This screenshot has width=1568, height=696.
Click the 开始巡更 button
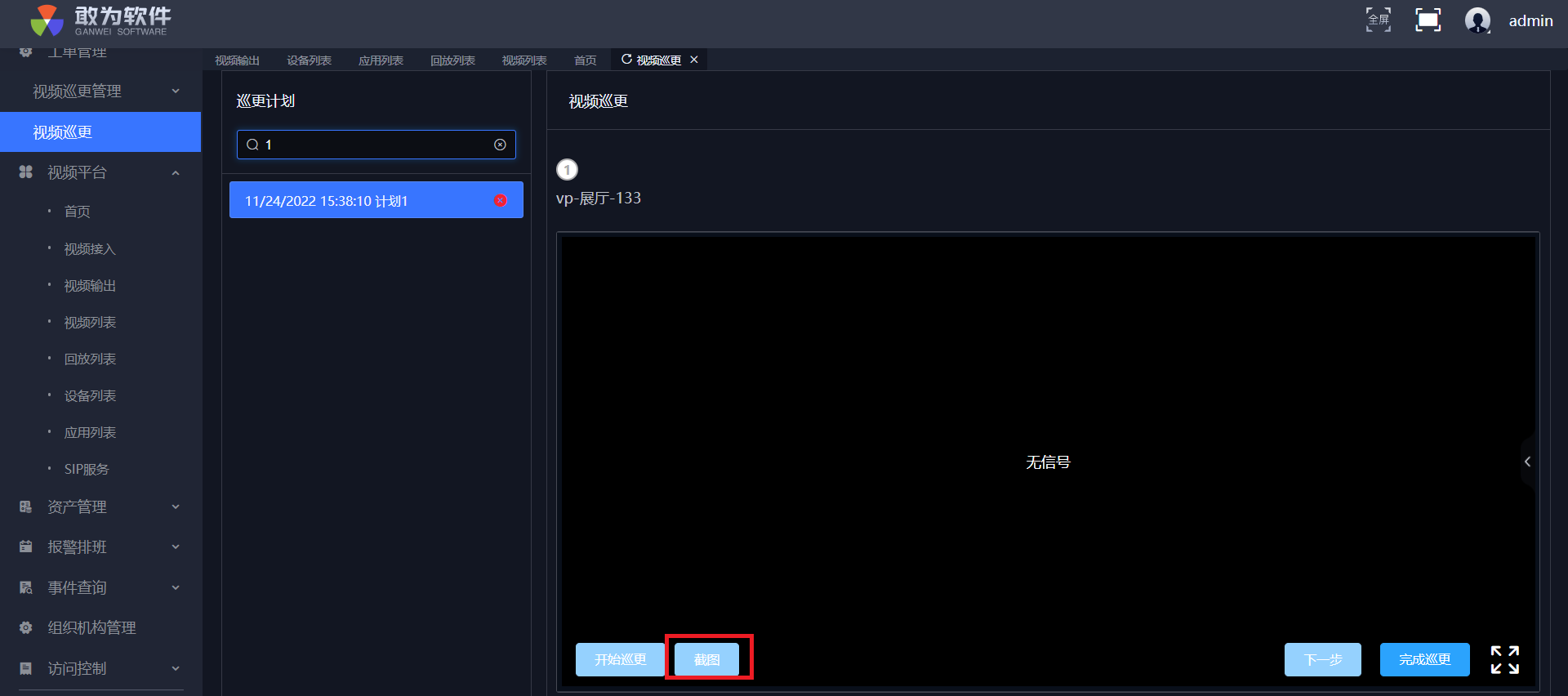point(620,659)
